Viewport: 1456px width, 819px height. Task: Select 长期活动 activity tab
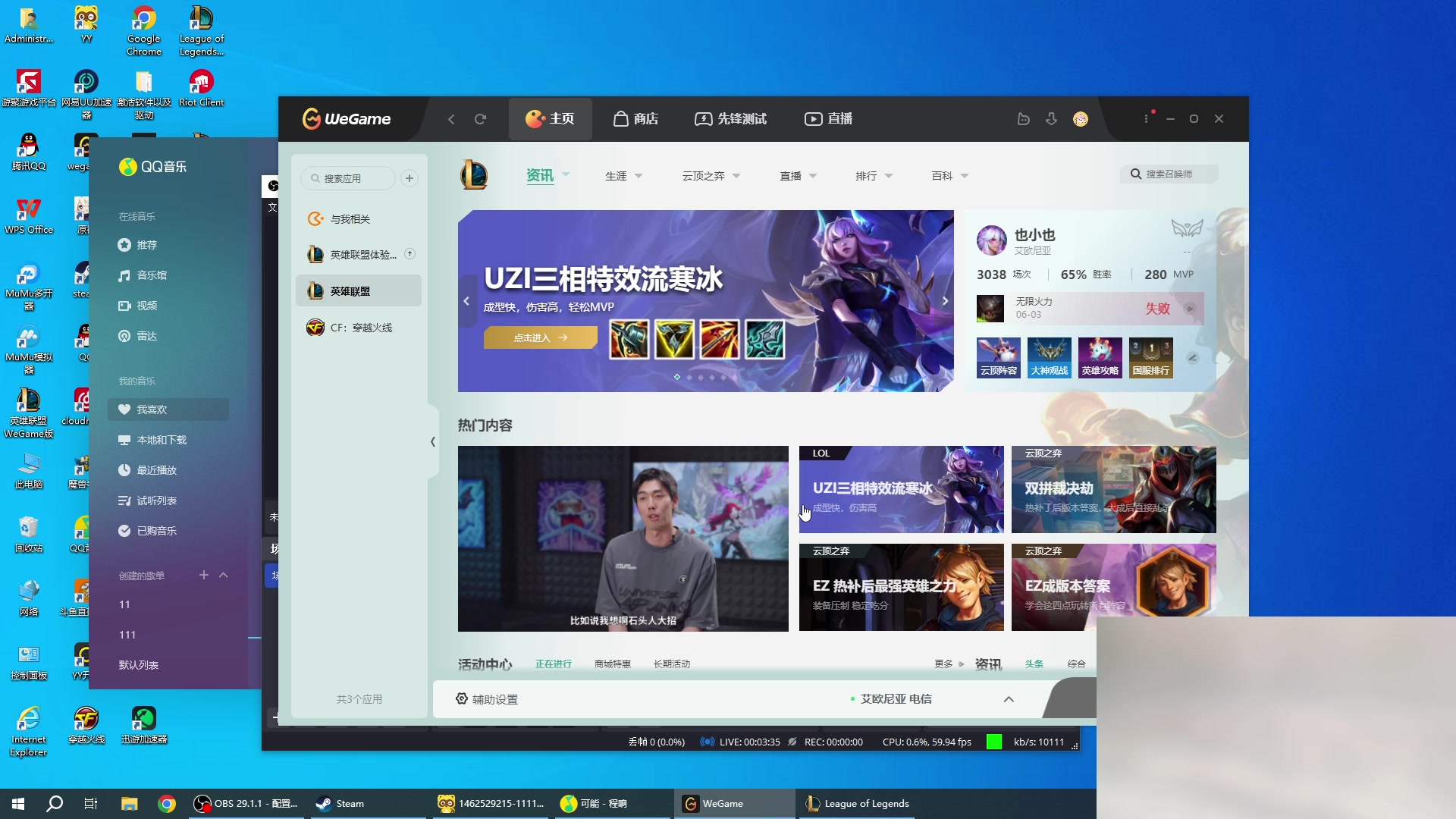[x=672, y=664]
